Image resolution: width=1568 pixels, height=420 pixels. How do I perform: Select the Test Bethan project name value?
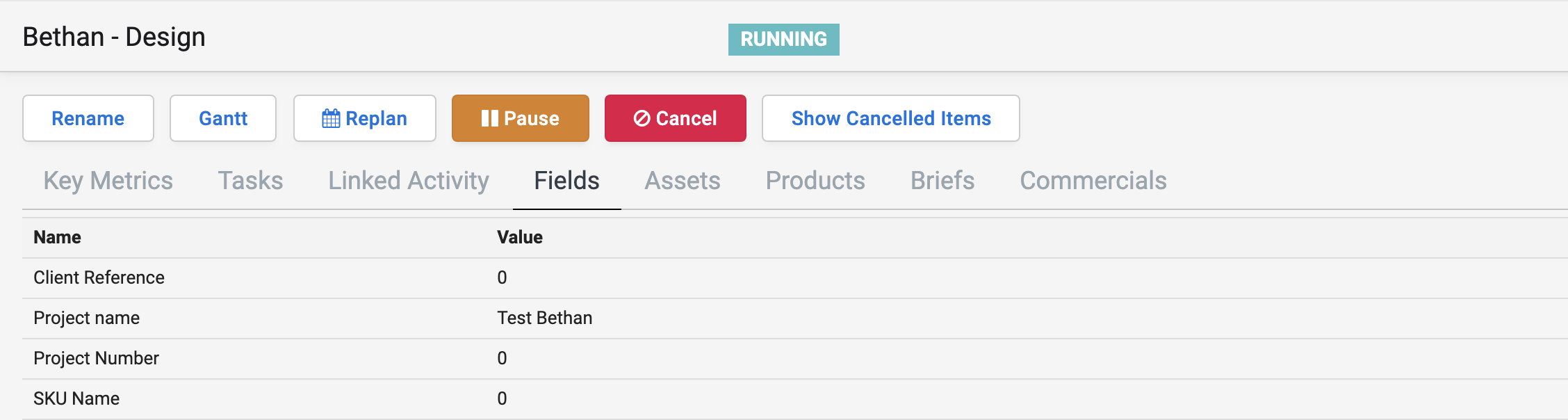(544, 318)
